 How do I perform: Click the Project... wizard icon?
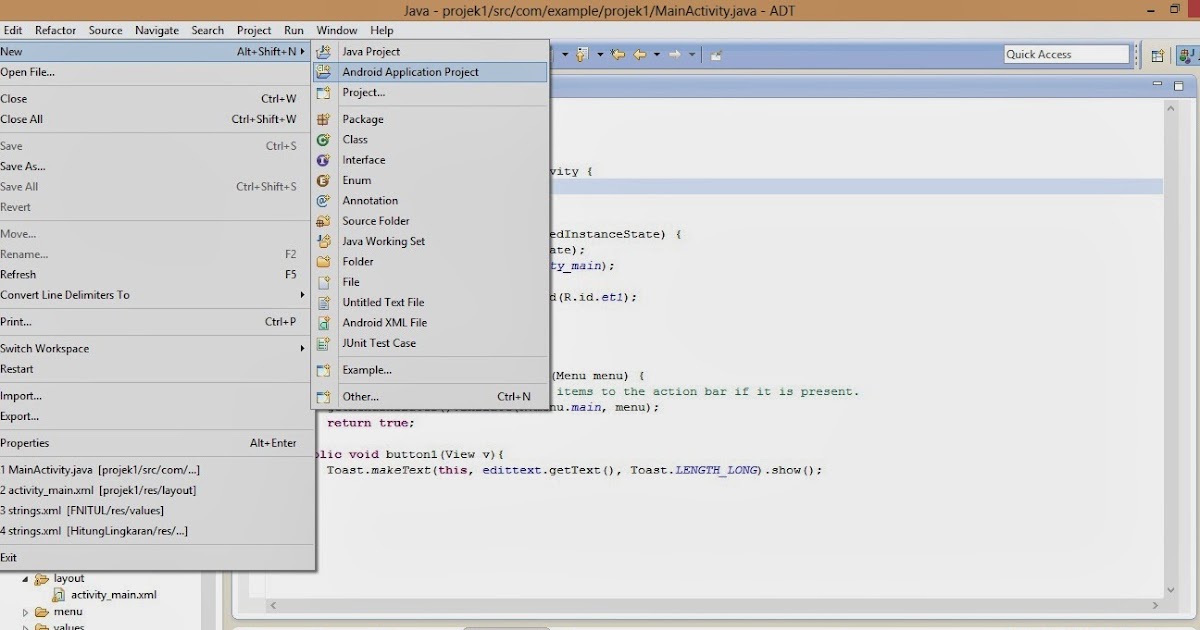pos(323,92)
